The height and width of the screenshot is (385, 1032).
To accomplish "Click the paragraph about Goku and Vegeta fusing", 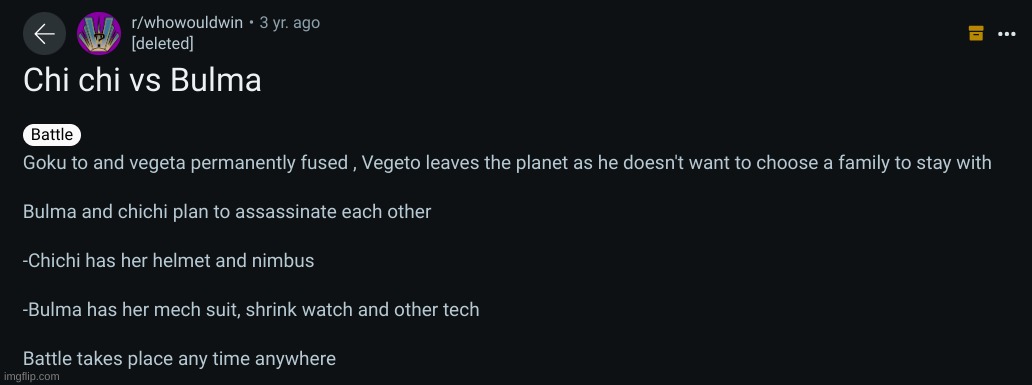I will pyautogui.click(x=507, y=163).
